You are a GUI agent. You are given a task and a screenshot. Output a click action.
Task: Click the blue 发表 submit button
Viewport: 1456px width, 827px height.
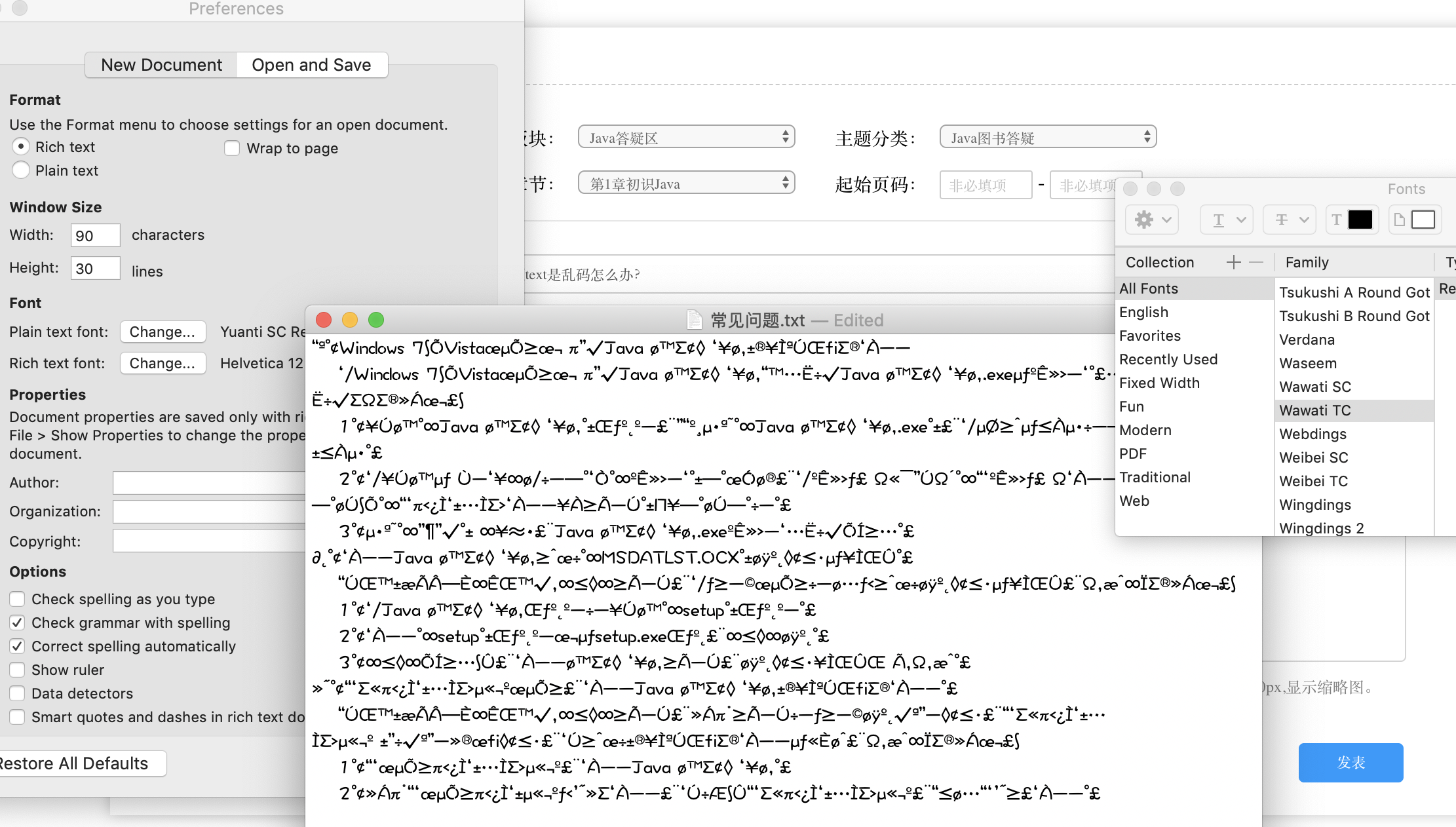(1351, 763)
